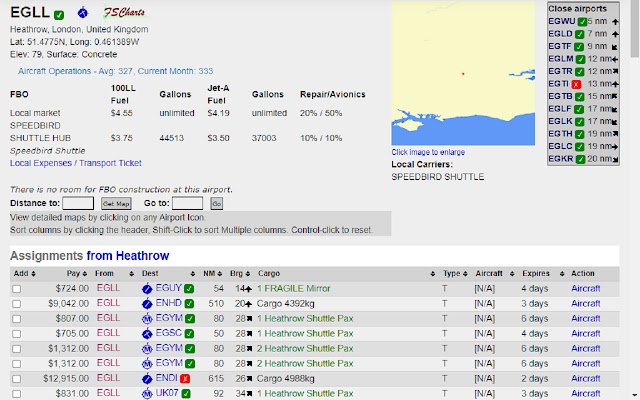
Task: Sort assignments by Add column
Action: pos(24,273)
